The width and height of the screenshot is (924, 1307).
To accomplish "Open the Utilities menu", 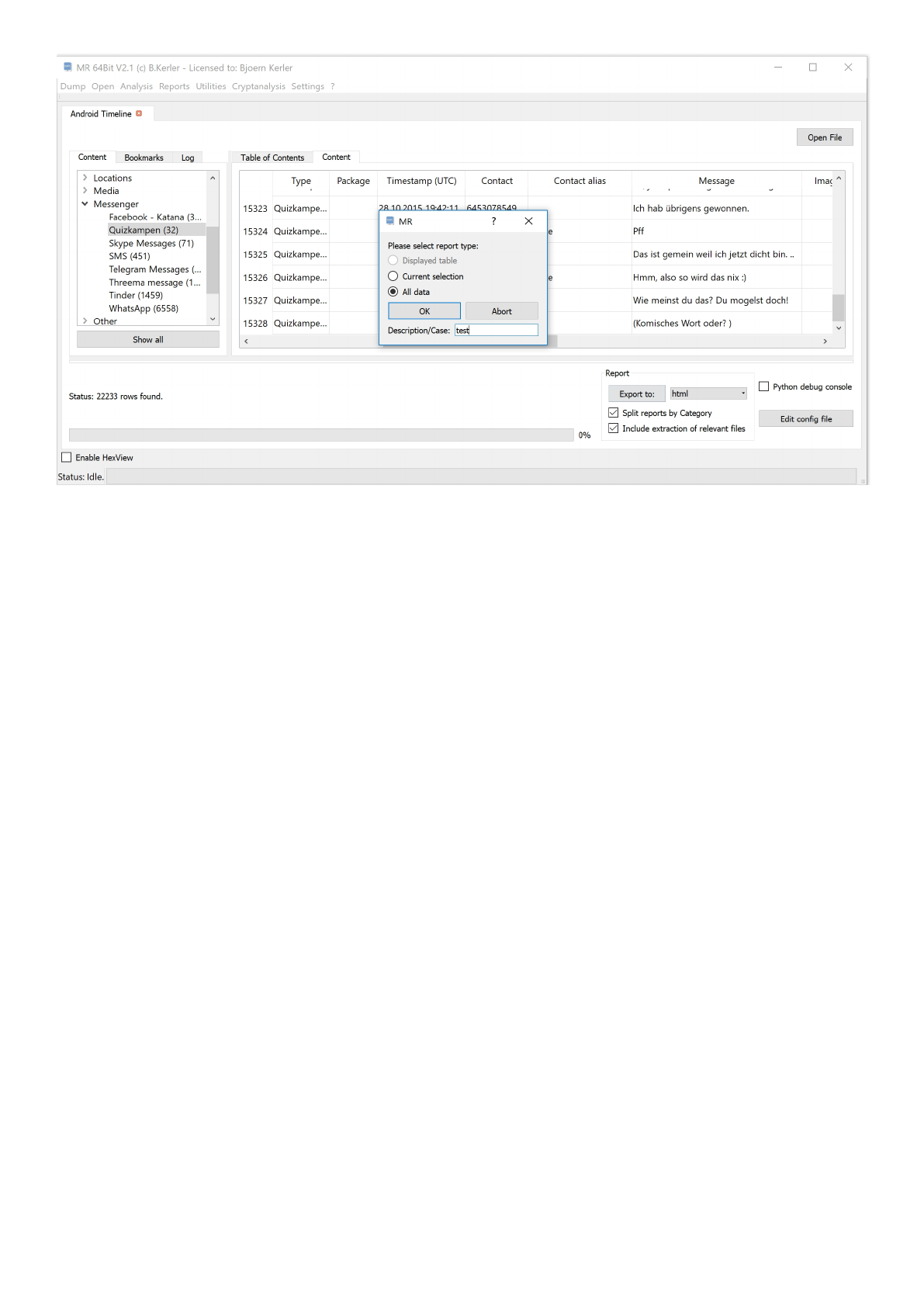I will point(211,86).
